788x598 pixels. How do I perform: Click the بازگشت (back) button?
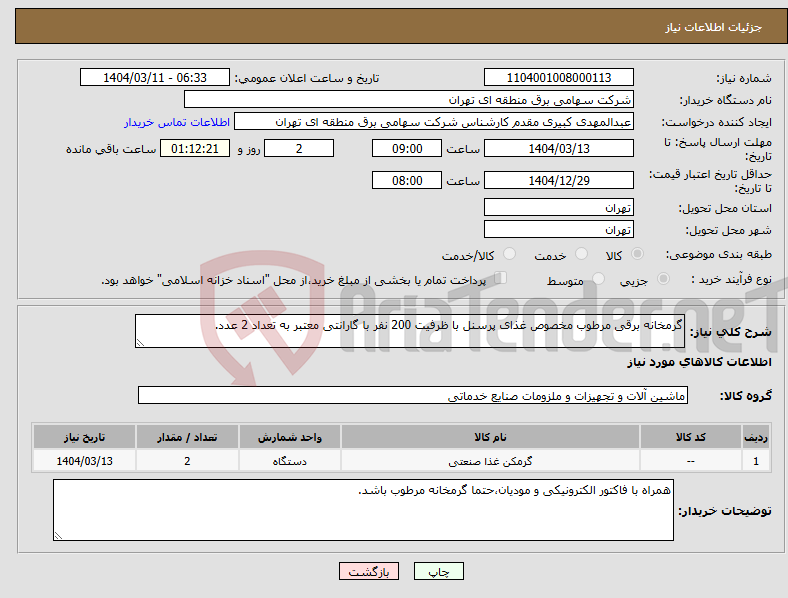[369, 572]
